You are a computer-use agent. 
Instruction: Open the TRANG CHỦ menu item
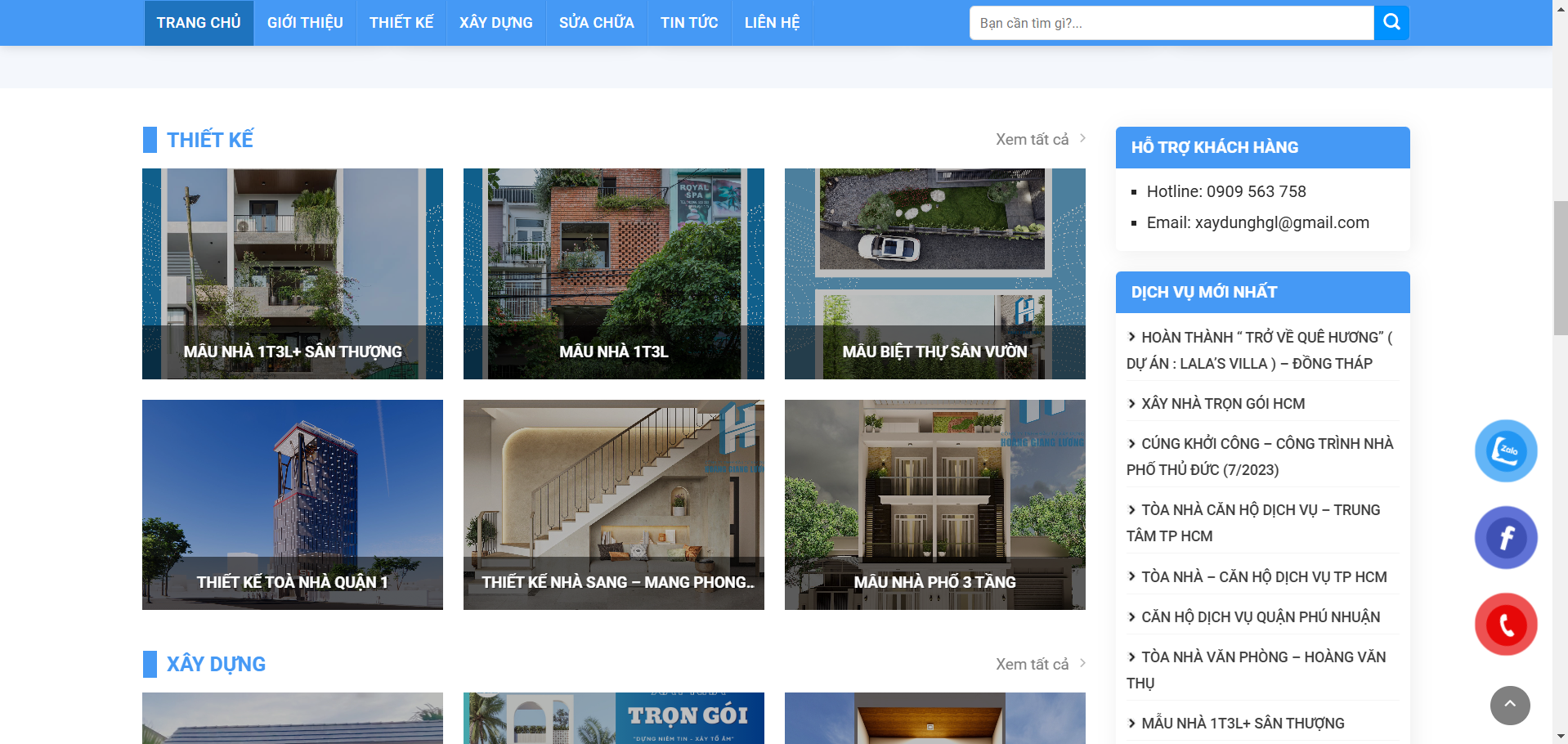coord(199,23)
